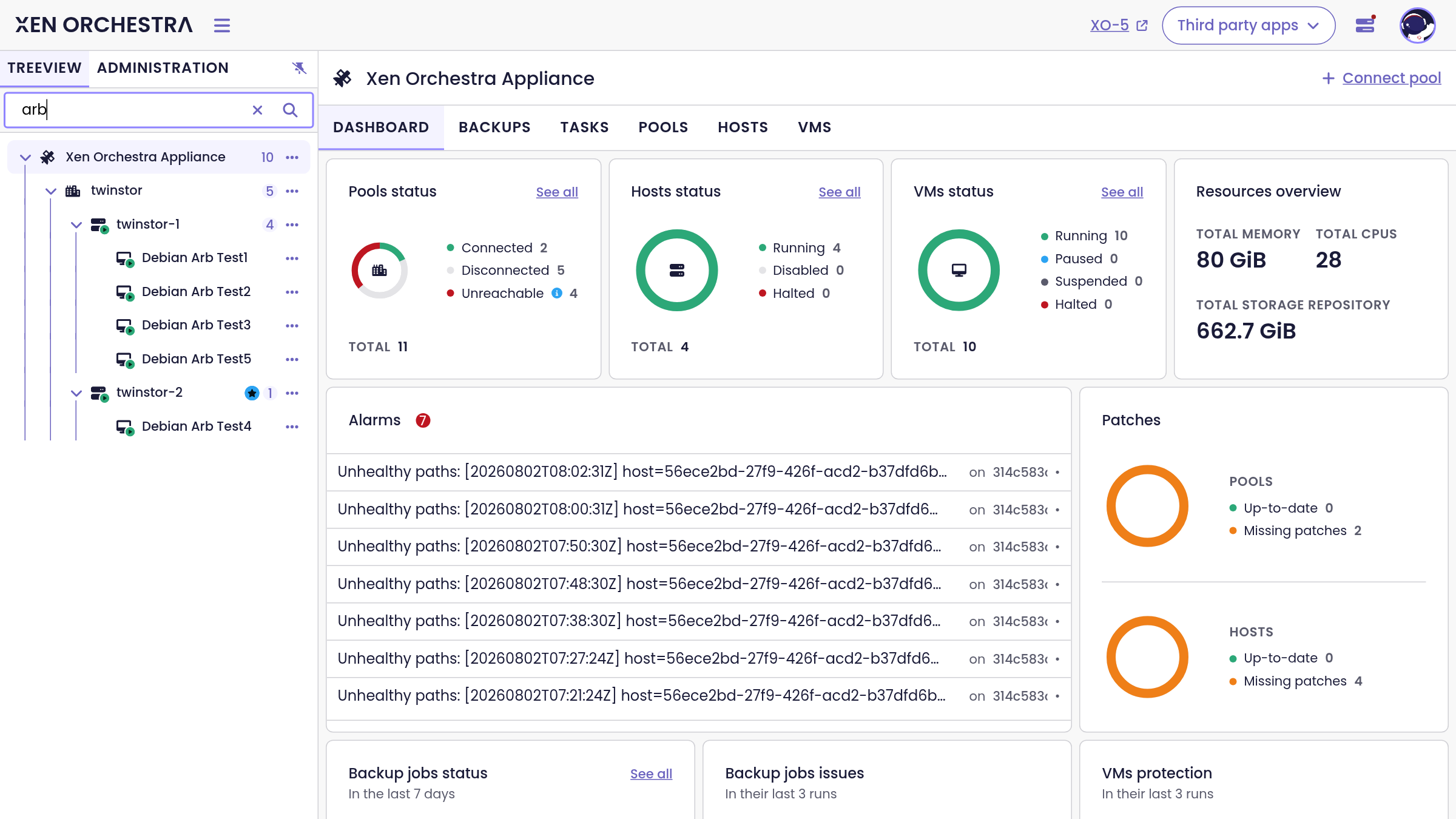Open more options for twinstor-2 host
The width and height of the screenshot is (1456, 819).
[292, 393]
